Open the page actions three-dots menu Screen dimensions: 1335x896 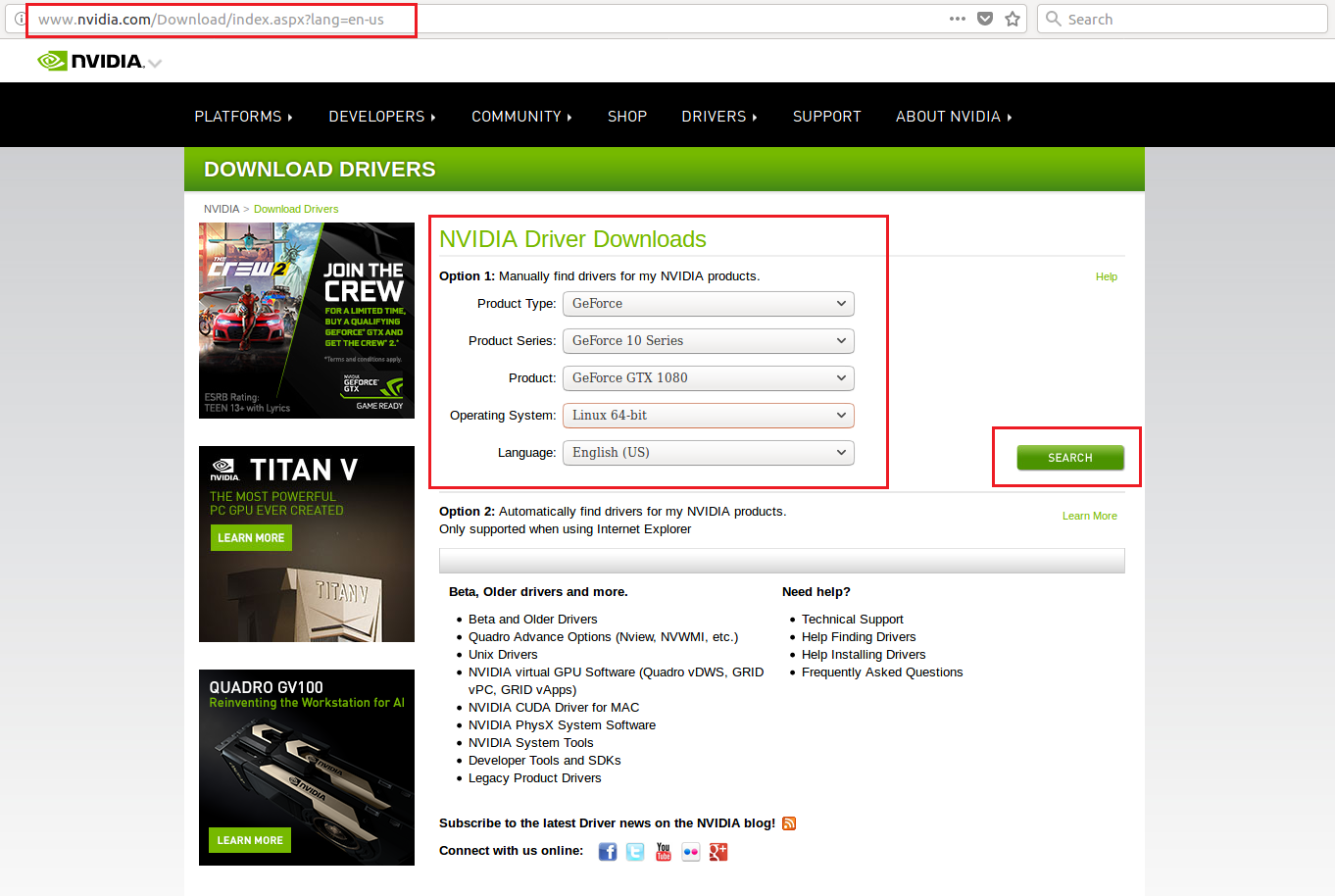(x=958, y=19)
